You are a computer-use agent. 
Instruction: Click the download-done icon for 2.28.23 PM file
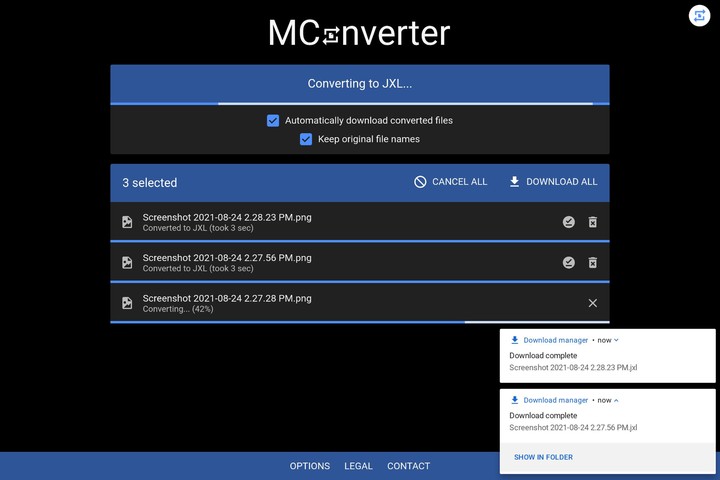click(x=569, y=222)
